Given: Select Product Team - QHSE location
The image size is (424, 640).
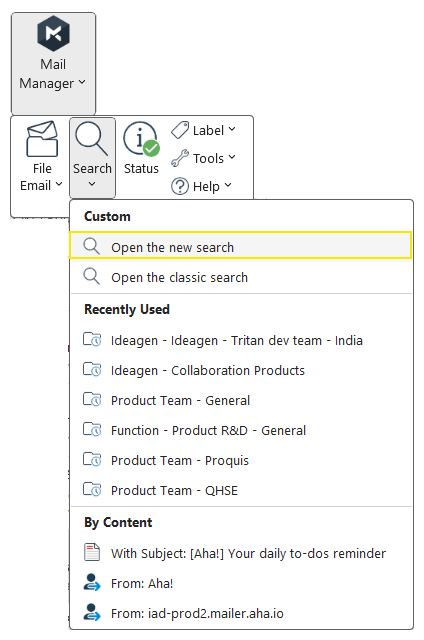Looking at the screenshot, I should (241, 490).
